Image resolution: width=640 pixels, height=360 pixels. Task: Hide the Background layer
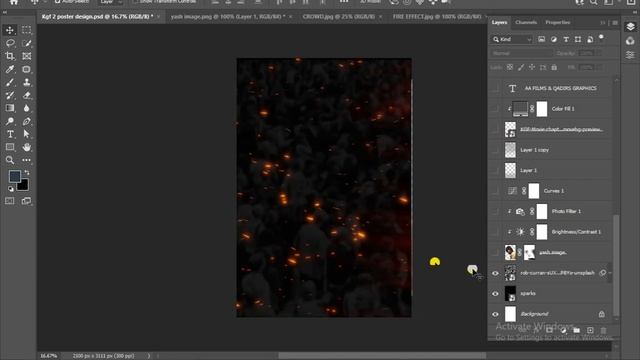tap(495, 314)
